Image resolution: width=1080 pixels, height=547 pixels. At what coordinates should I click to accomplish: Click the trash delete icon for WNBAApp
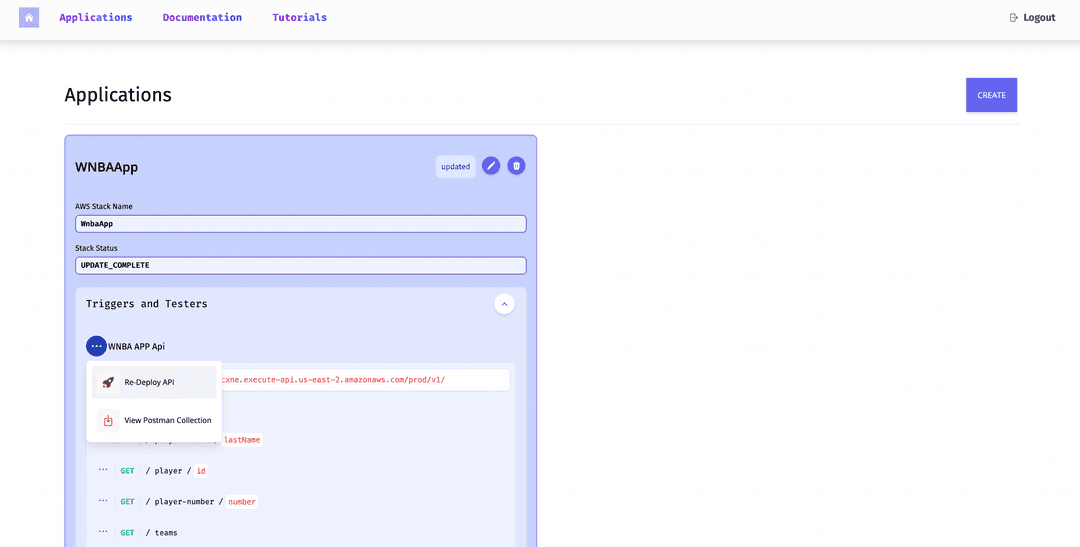pos(517,166)
